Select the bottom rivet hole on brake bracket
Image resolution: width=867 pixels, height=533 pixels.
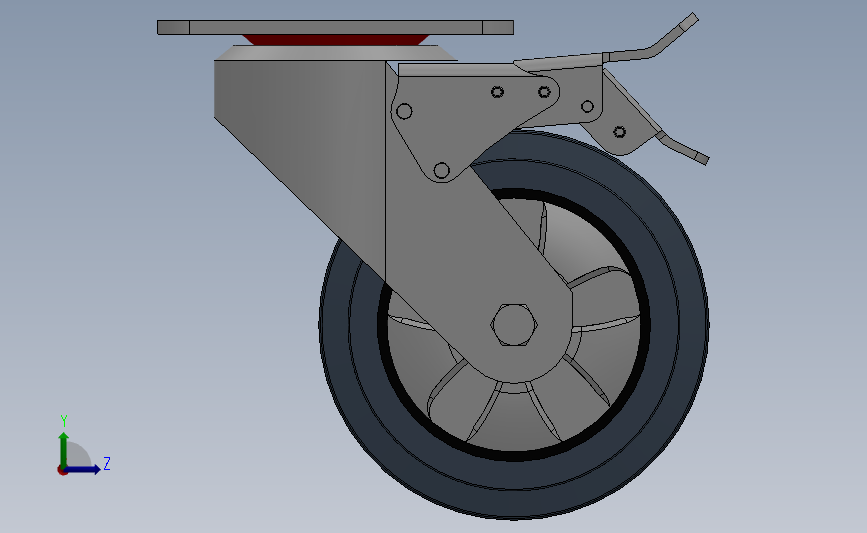(441, 170)
